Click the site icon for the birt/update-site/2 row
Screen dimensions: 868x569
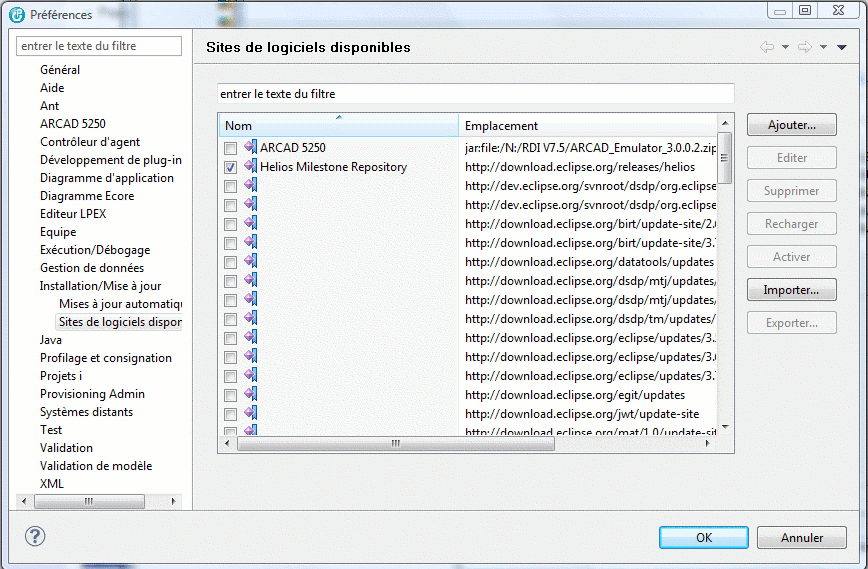click(x=251, y=223)
